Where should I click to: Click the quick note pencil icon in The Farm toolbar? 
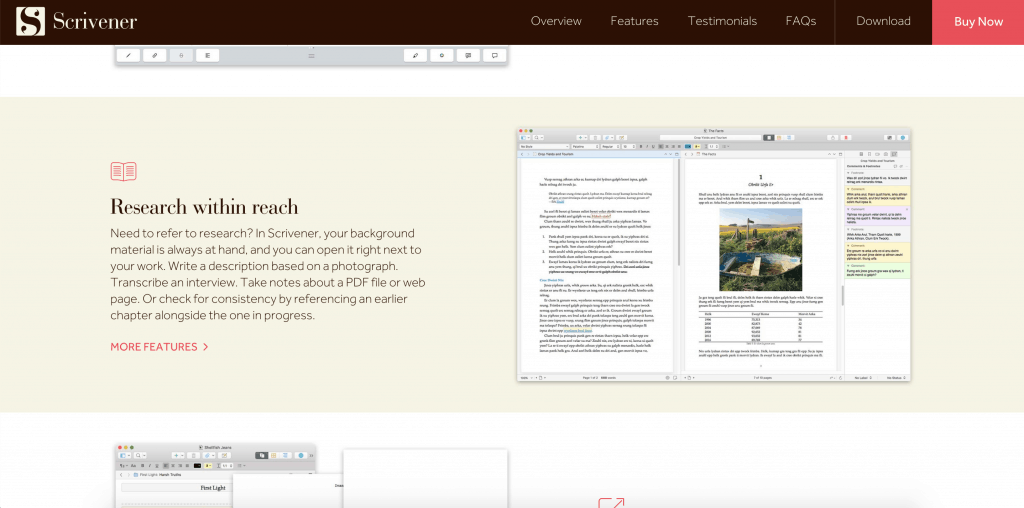[621, 138]
